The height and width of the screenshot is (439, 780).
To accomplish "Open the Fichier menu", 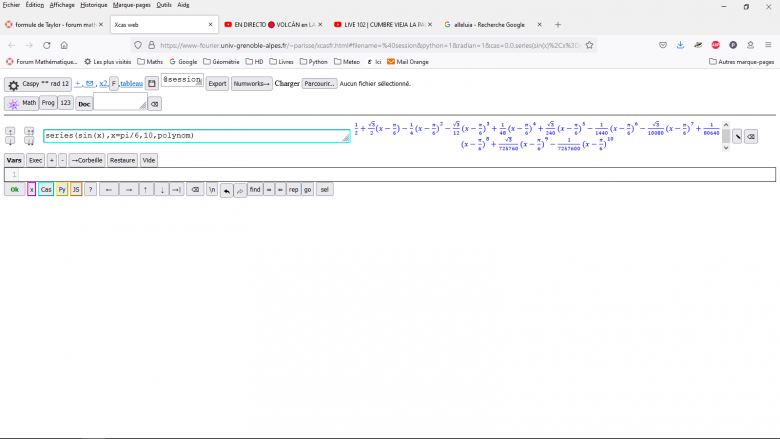I will click(11, 5).
